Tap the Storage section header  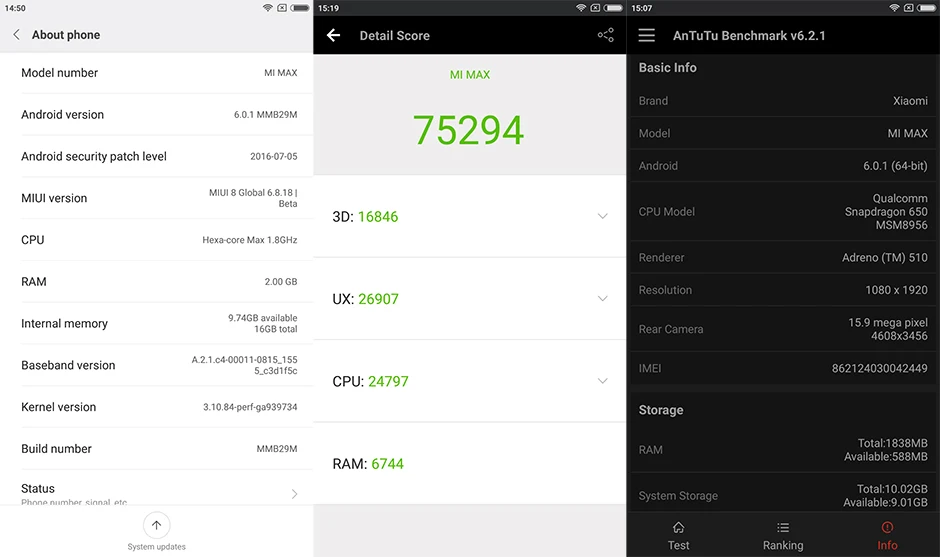661,410
